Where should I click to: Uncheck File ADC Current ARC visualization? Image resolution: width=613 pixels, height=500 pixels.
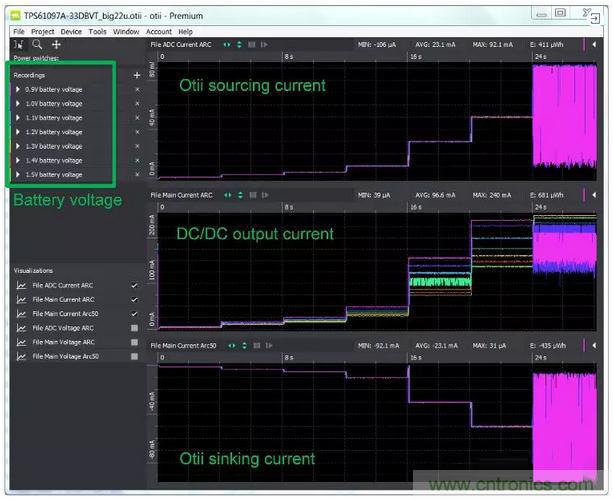[x=134, y=285]
